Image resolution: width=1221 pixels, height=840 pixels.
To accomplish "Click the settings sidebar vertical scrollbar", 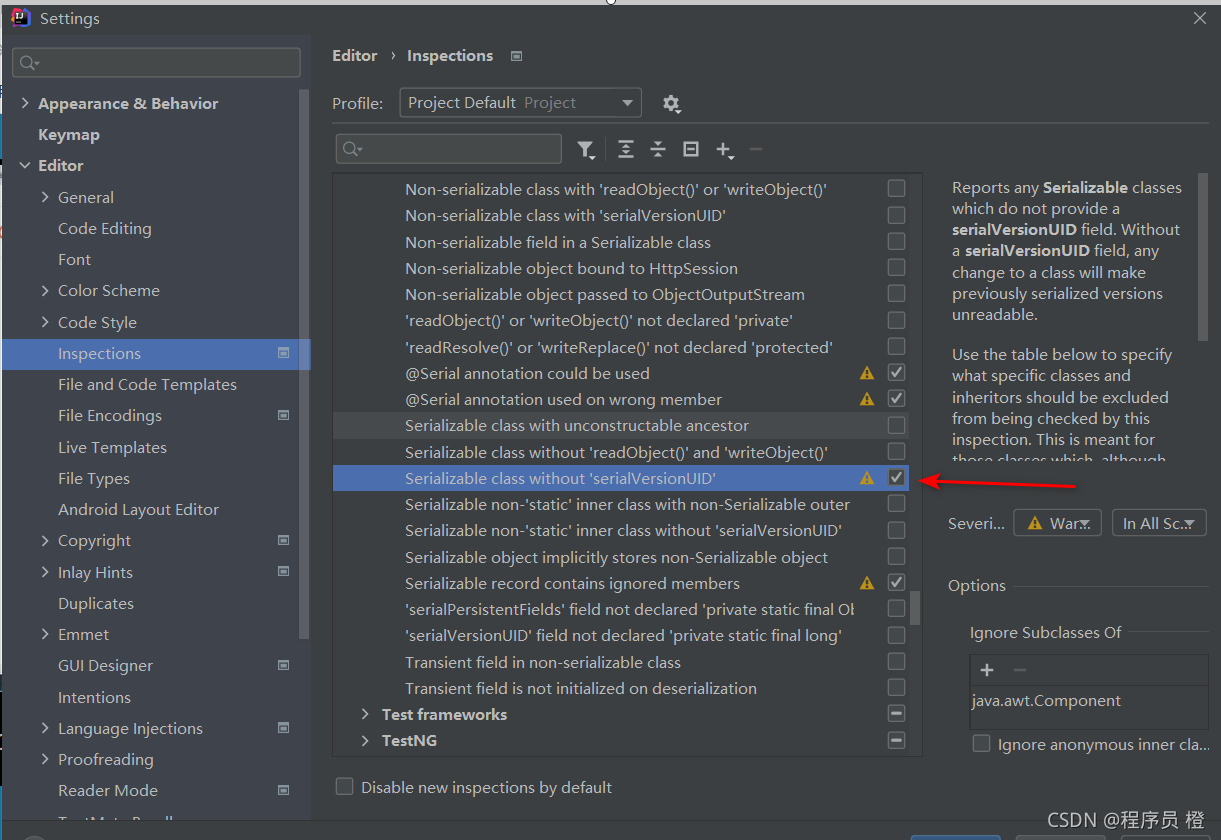I will pos(305,365).
